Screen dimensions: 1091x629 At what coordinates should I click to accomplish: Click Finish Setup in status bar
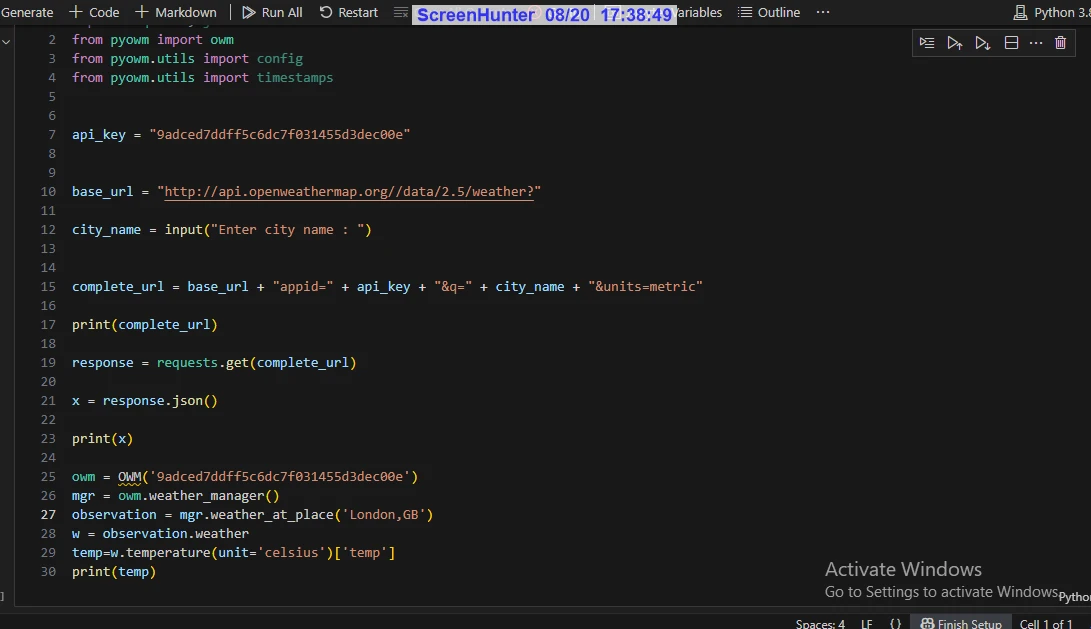tap(960, 623)
